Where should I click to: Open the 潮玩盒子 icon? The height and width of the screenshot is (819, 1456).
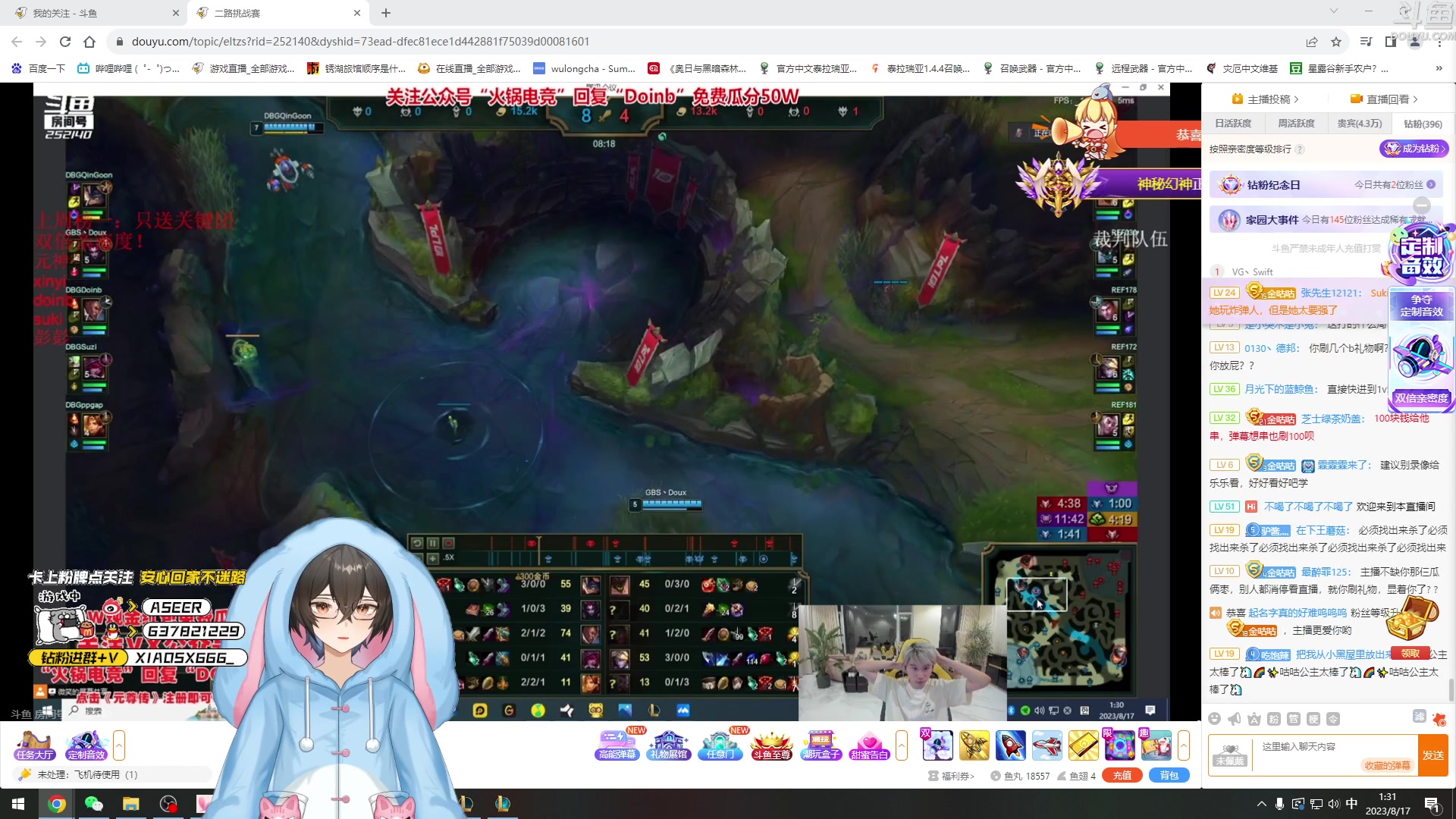[821, 745]
